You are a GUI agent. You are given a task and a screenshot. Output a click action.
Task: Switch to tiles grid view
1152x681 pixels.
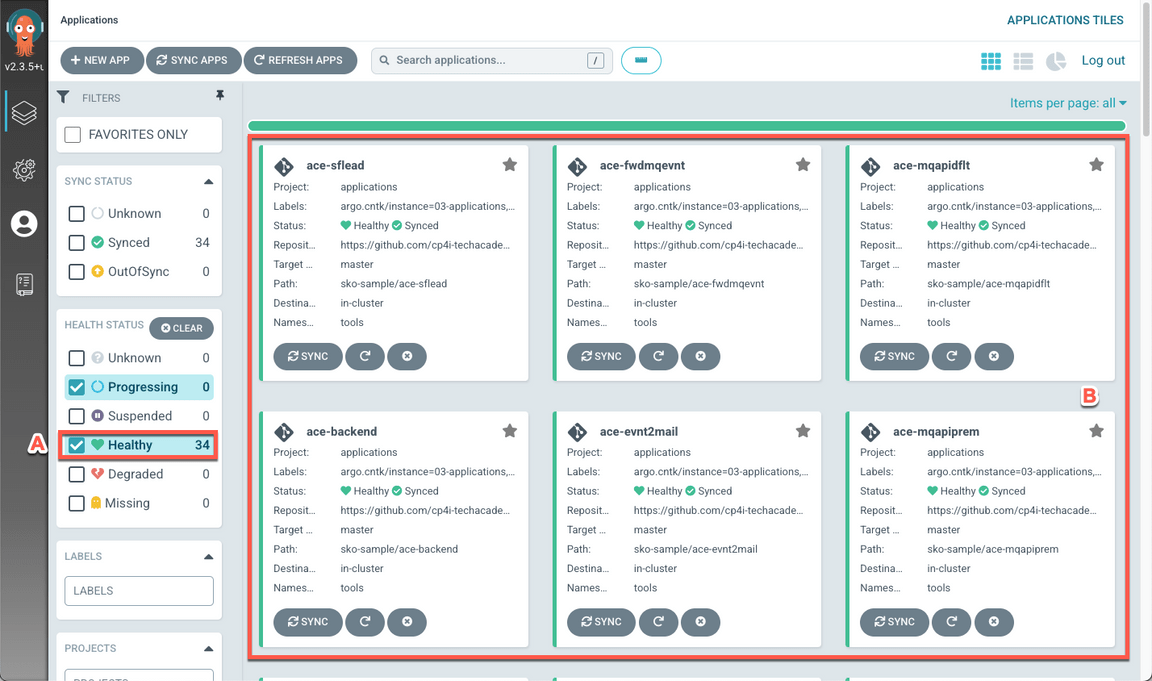(990, 61)
